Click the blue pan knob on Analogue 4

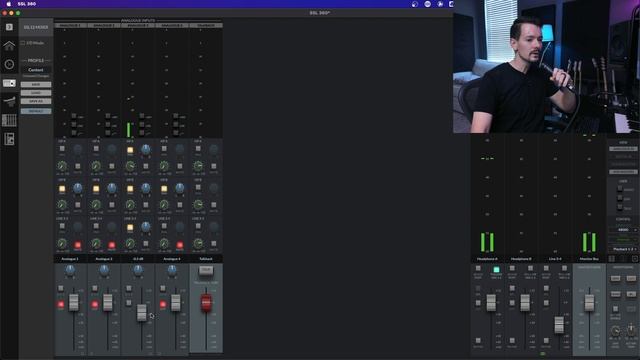click(172, 269)
